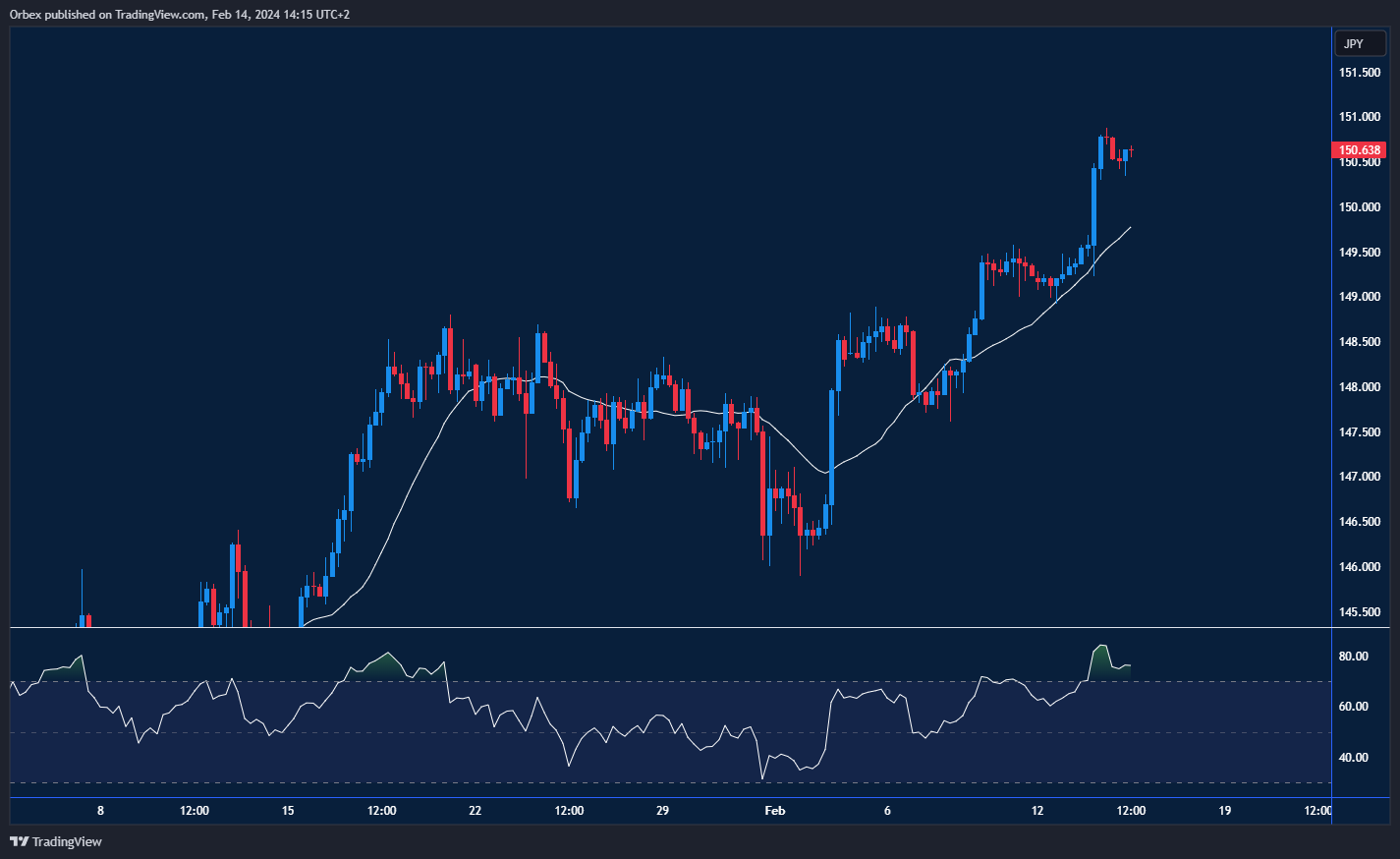1400x859 pixels.
Task: Click the red 150.638 current price tag
Action: pyautogui.click(x=1360, y=150)
